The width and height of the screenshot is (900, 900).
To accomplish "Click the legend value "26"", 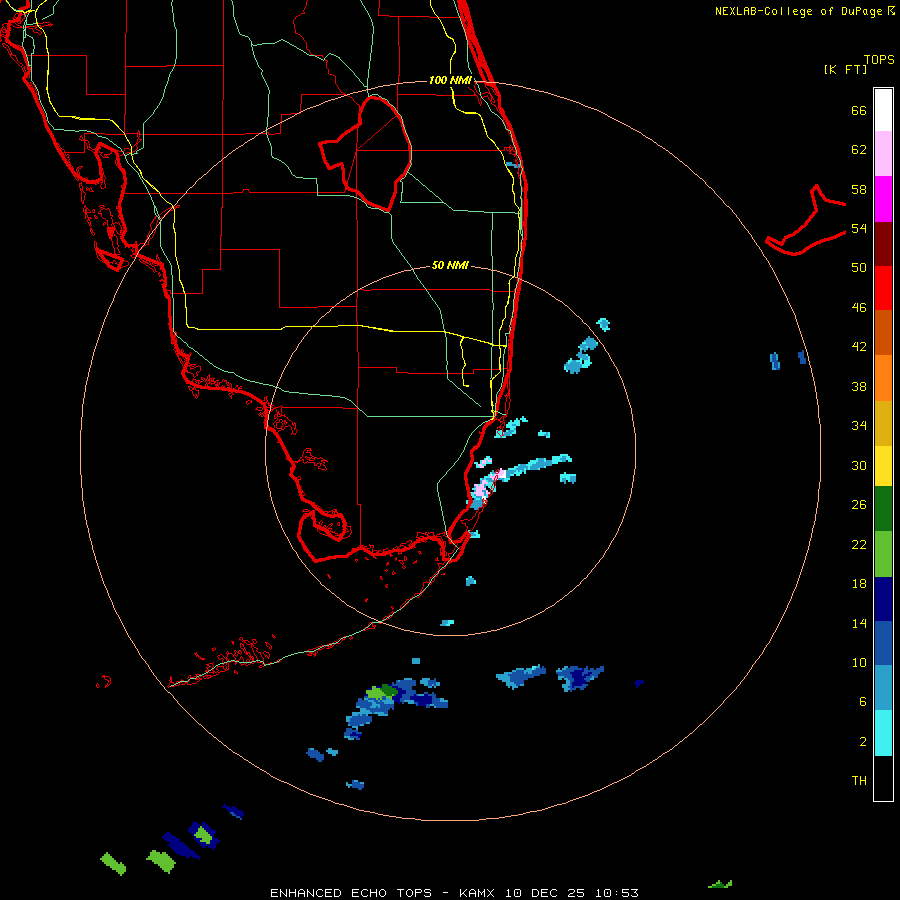I will pyautogui.click(x=859, y=505).
